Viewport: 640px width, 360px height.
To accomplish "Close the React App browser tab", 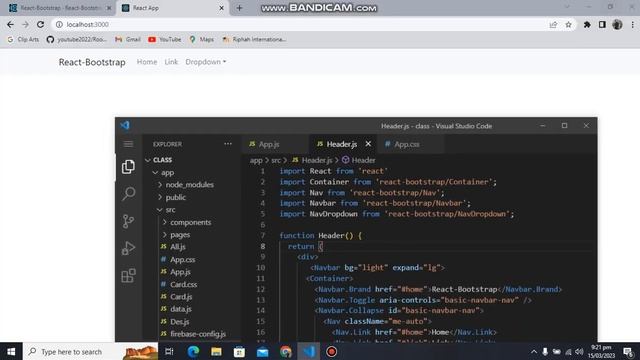I will tap(221, 8).
